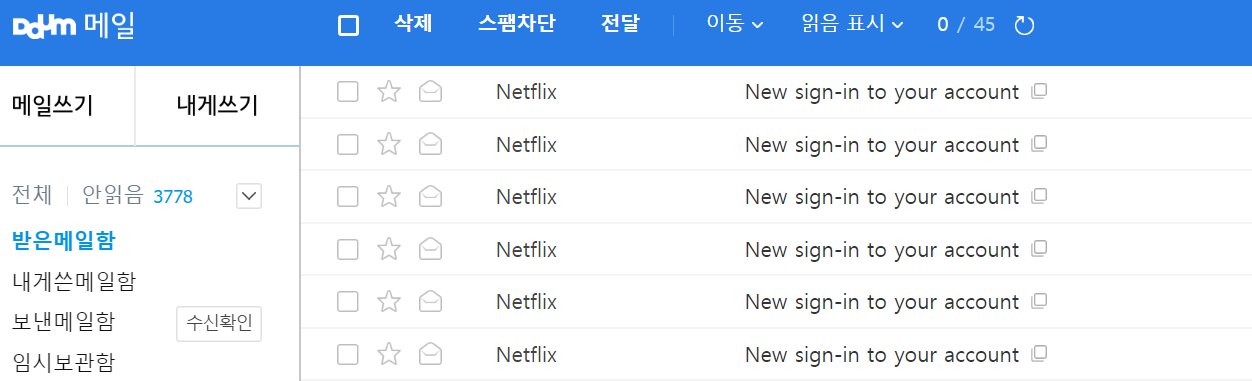Expand the chevron box beside 안읽음
This screenshot has height=381, width=1252.
pos(249,196)
